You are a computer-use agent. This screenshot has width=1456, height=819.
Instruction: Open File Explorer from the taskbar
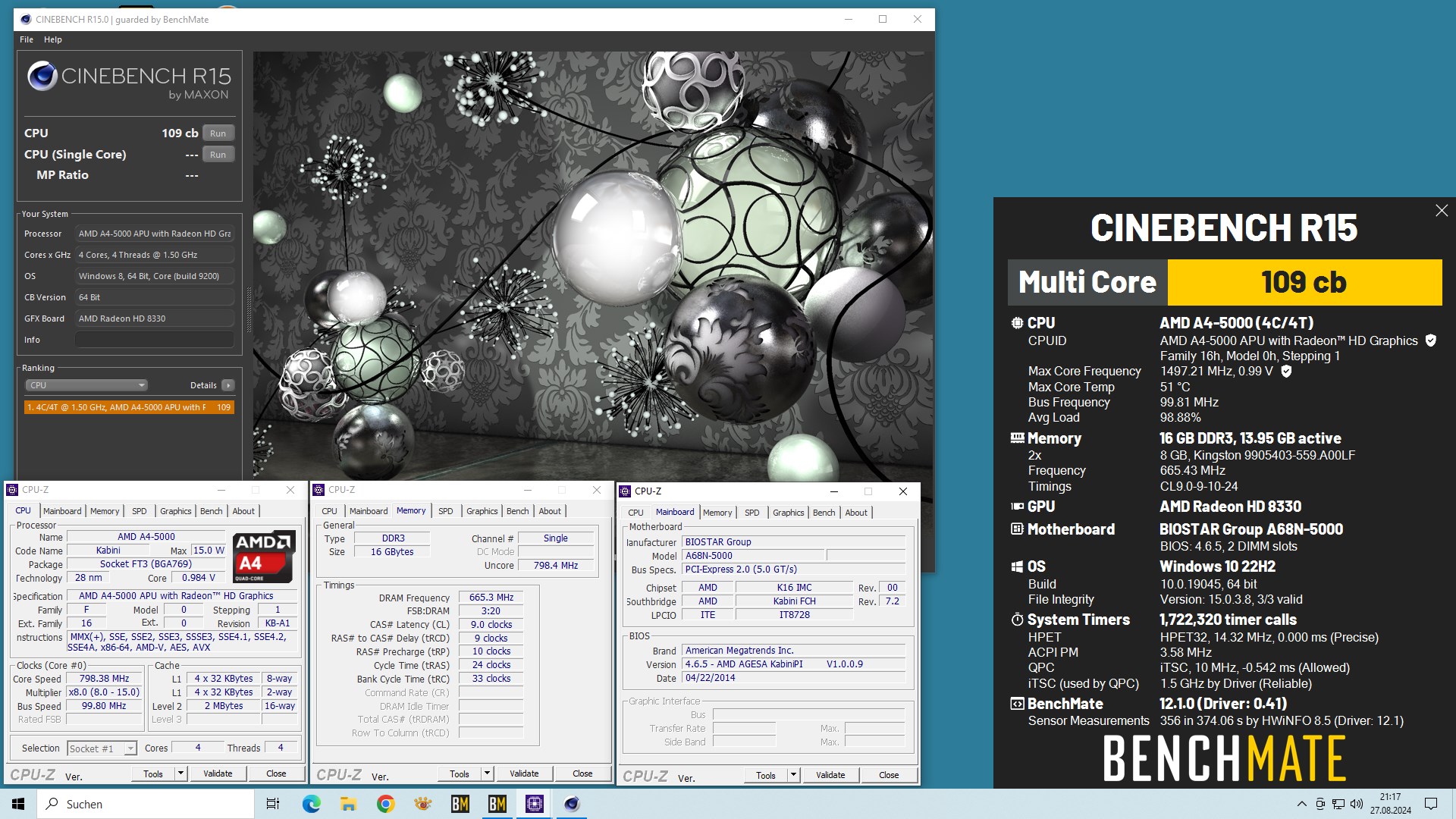[348, 804]
